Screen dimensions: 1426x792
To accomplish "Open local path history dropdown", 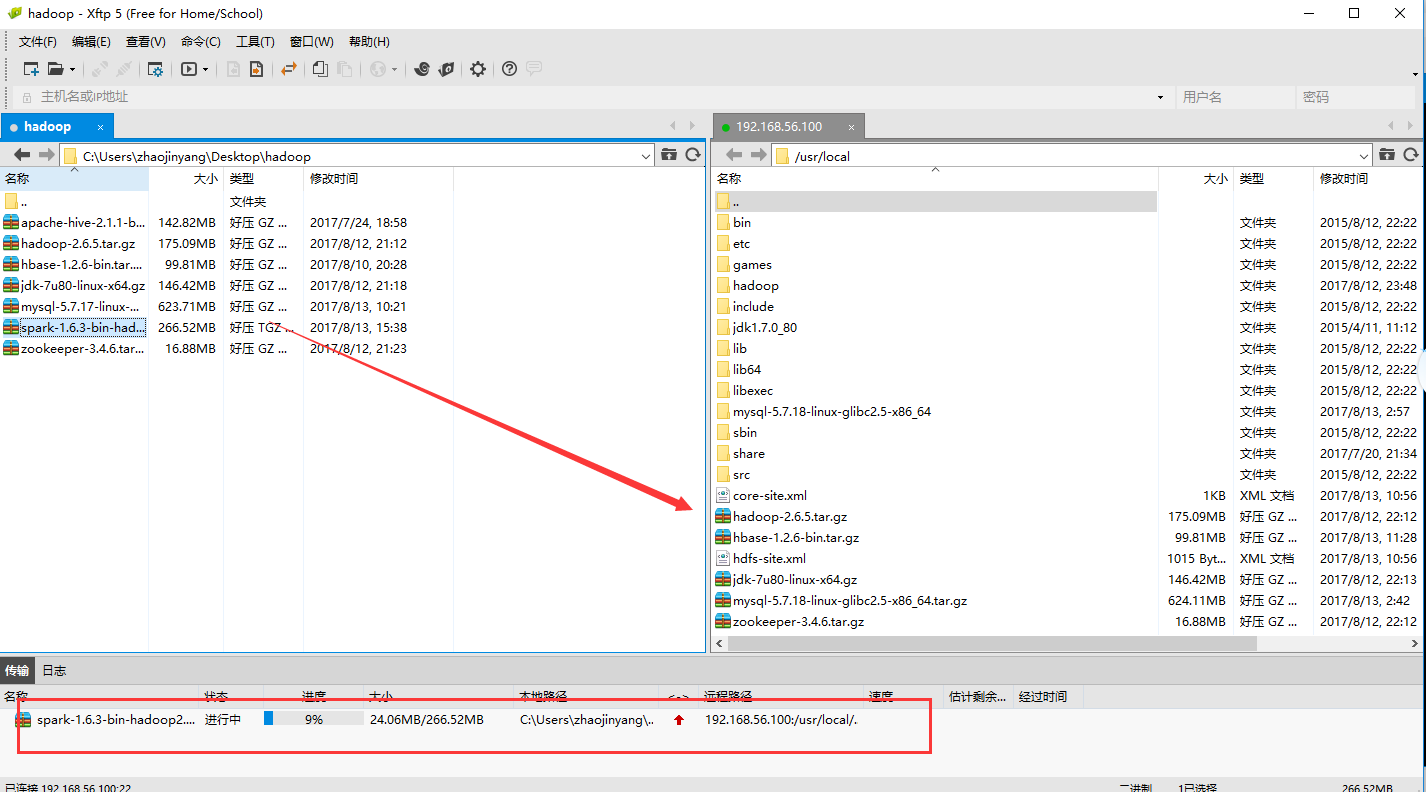I will click(645, 156).
